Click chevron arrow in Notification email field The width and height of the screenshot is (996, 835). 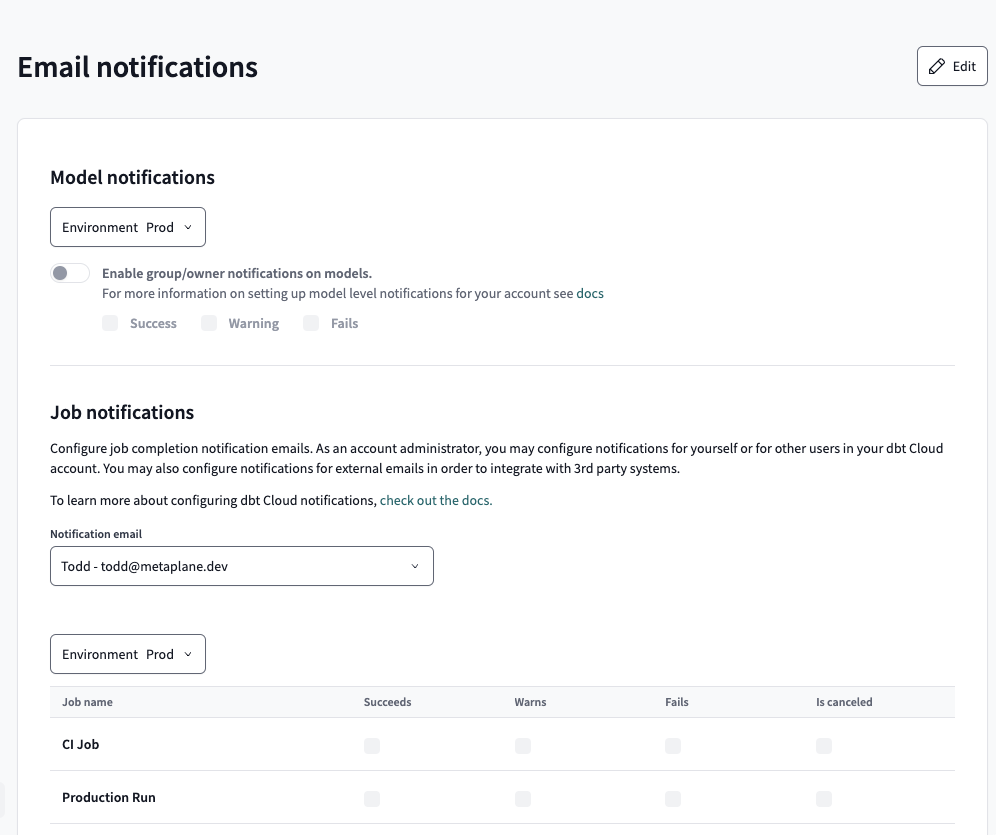coord(415,566)
